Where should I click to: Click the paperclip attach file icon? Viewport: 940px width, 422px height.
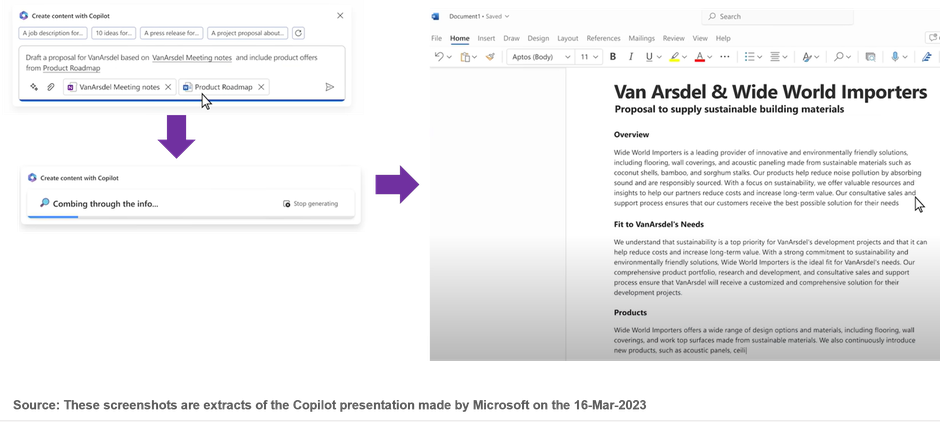51,87
